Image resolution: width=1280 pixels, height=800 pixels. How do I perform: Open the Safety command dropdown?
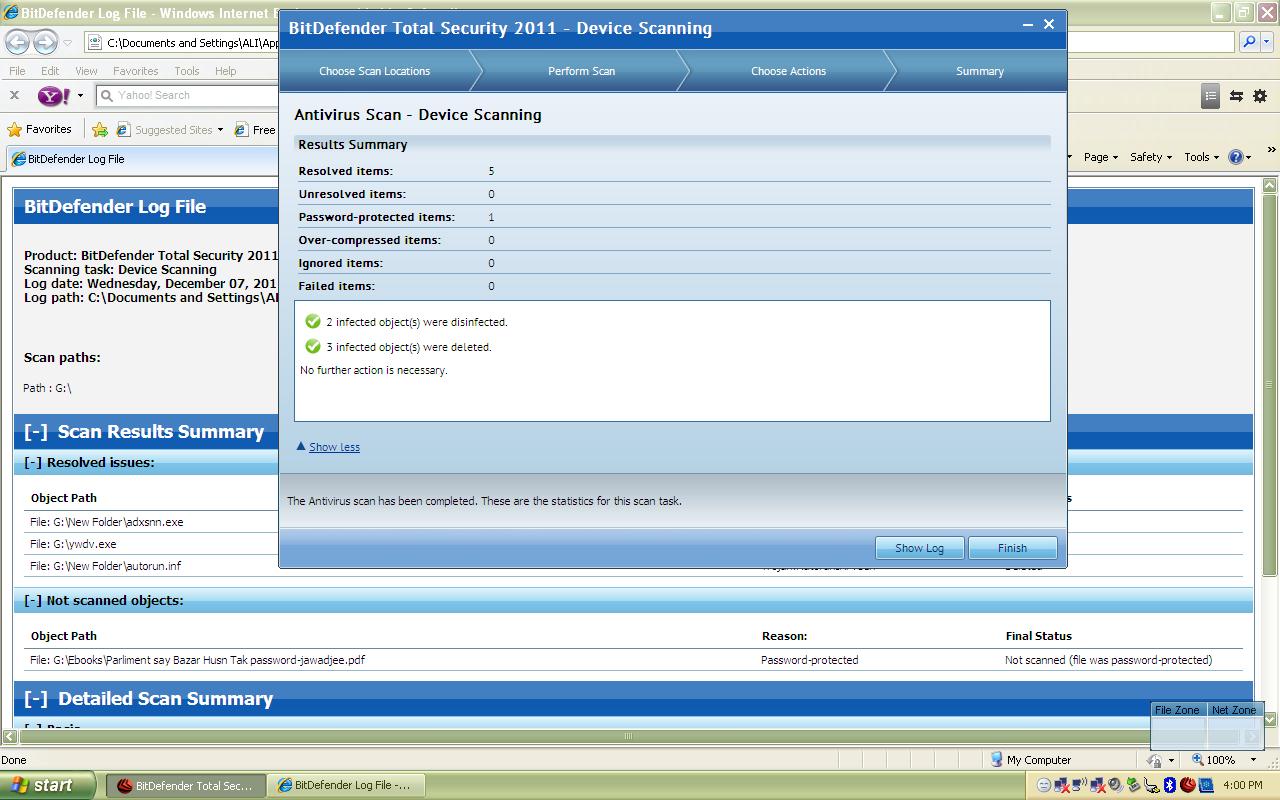coord(1150,157)
